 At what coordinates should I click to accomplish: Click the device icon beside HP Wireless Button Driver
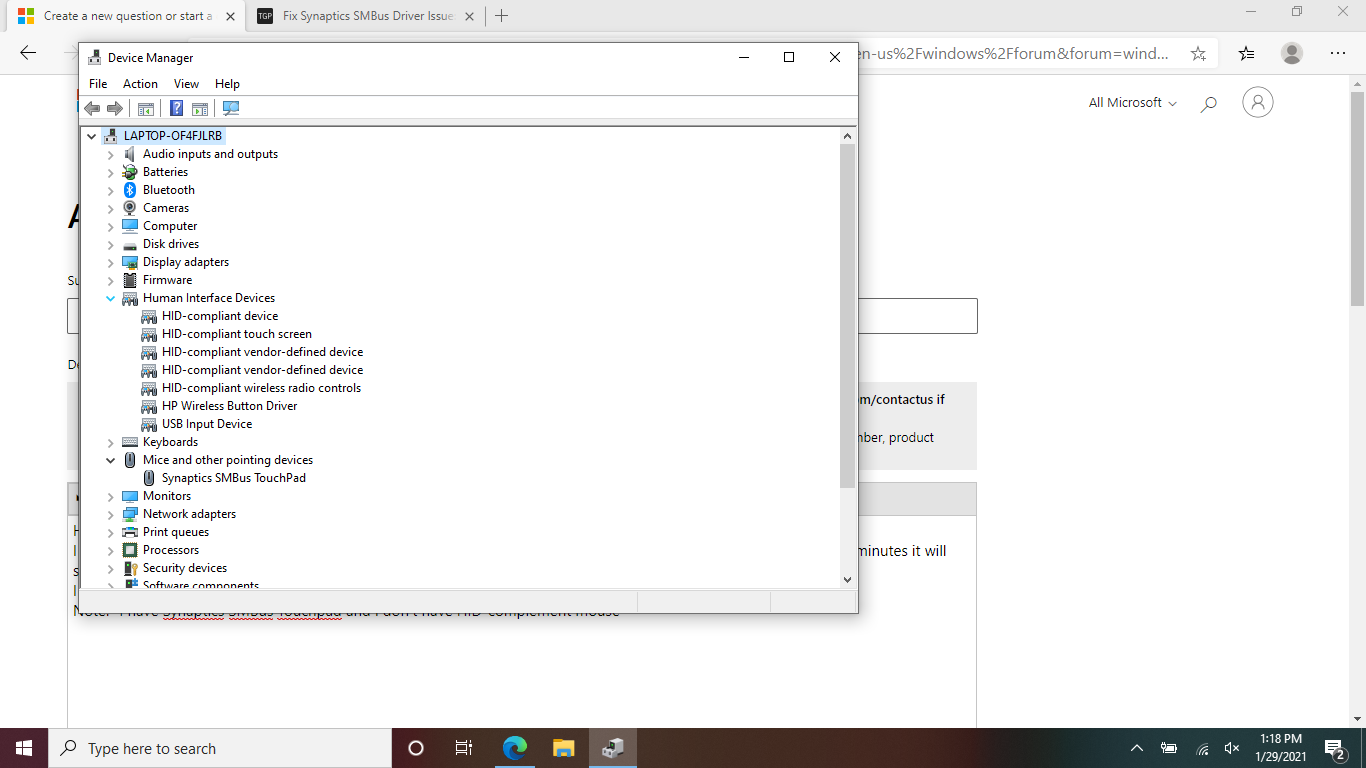[x=149, y=406]
